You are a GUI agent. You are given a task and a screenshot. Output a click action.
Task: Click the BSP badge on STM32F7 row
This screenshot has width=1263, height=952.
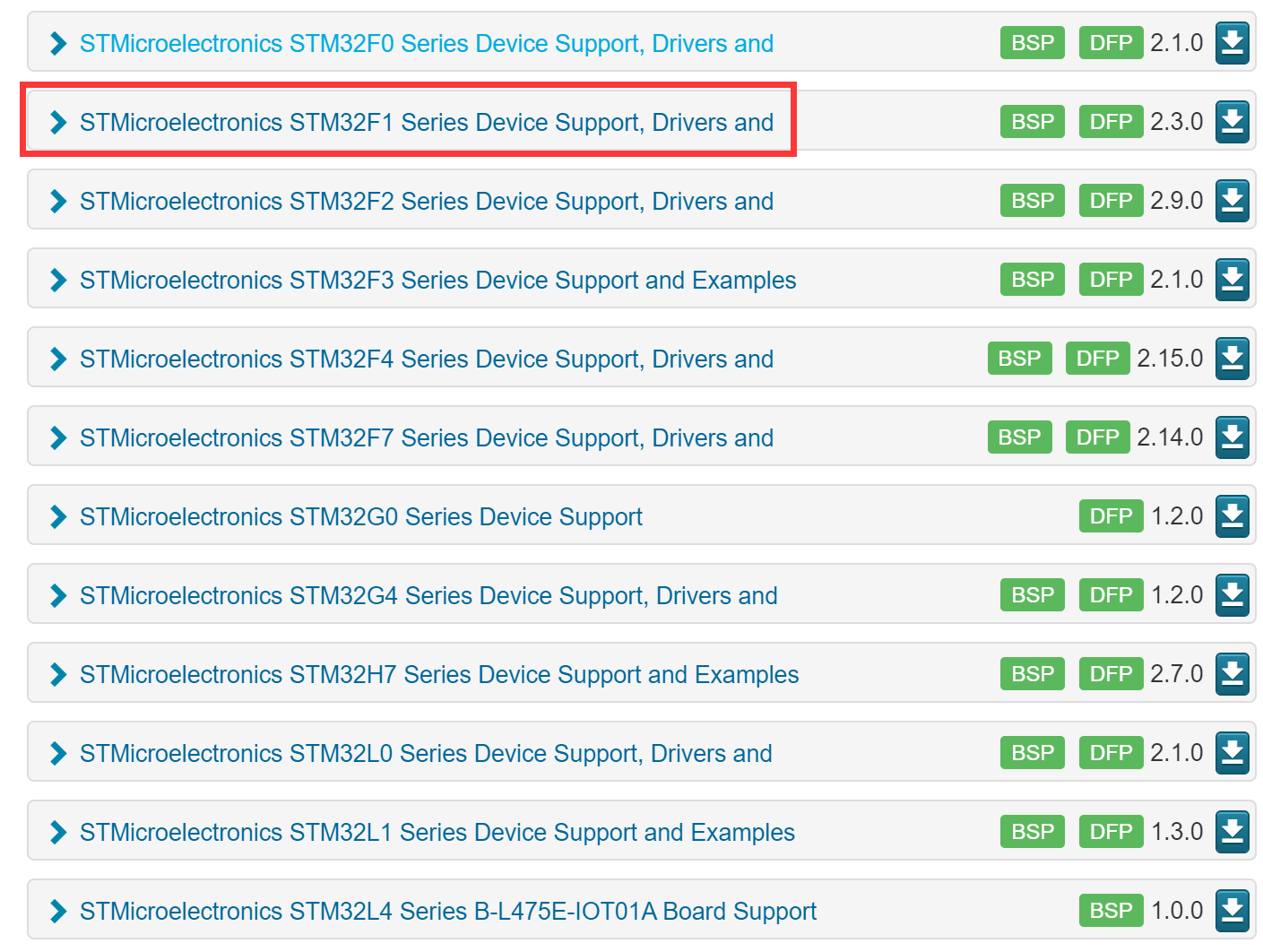(1020, 437)
